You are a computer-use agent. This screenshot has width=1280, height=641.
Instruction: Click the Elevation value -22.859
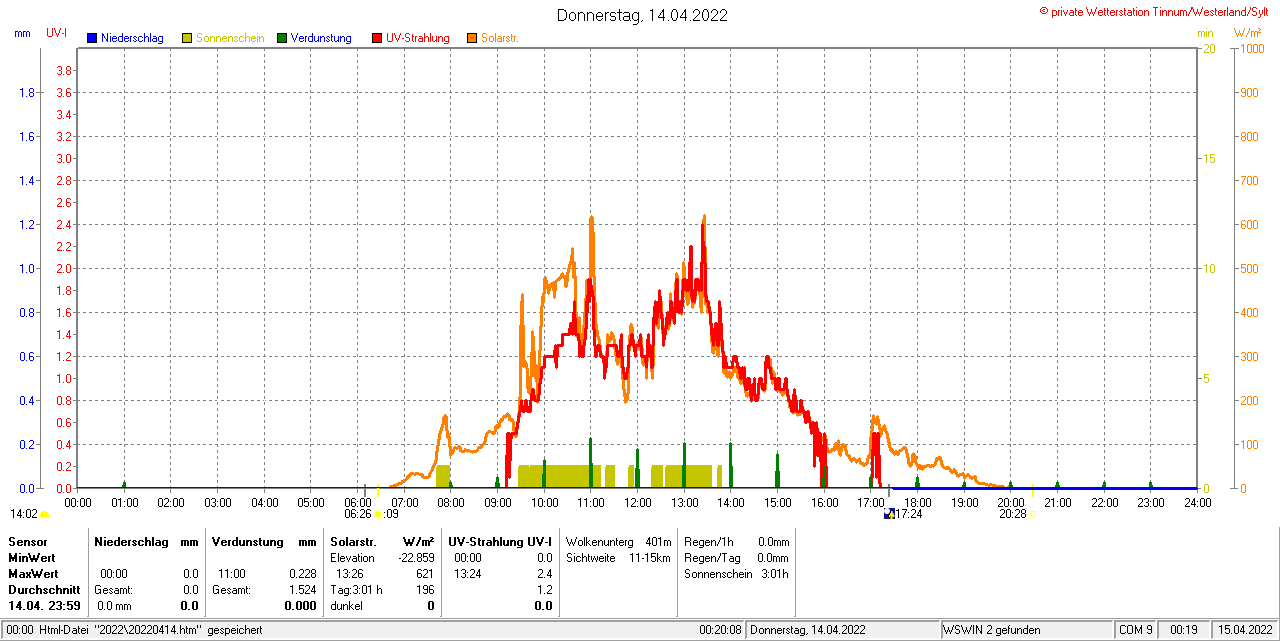[x=414, y=558]
